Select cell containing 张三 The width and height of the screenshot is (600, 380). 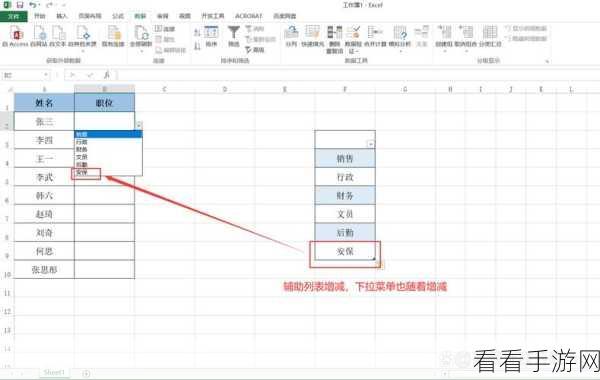click(x=44, y=121)
